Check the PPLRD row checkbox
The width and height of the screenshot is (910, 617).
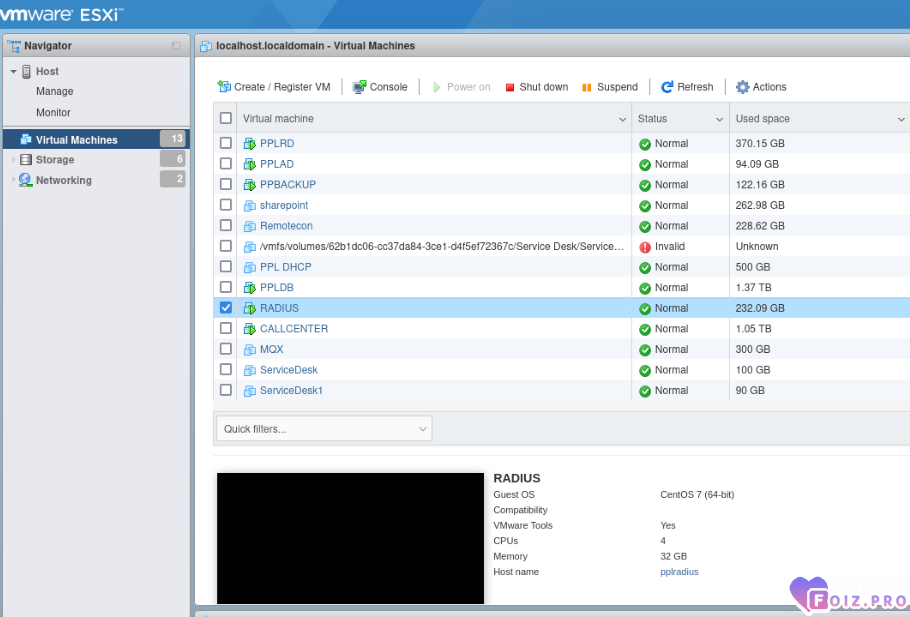click(x=226, y=143)
